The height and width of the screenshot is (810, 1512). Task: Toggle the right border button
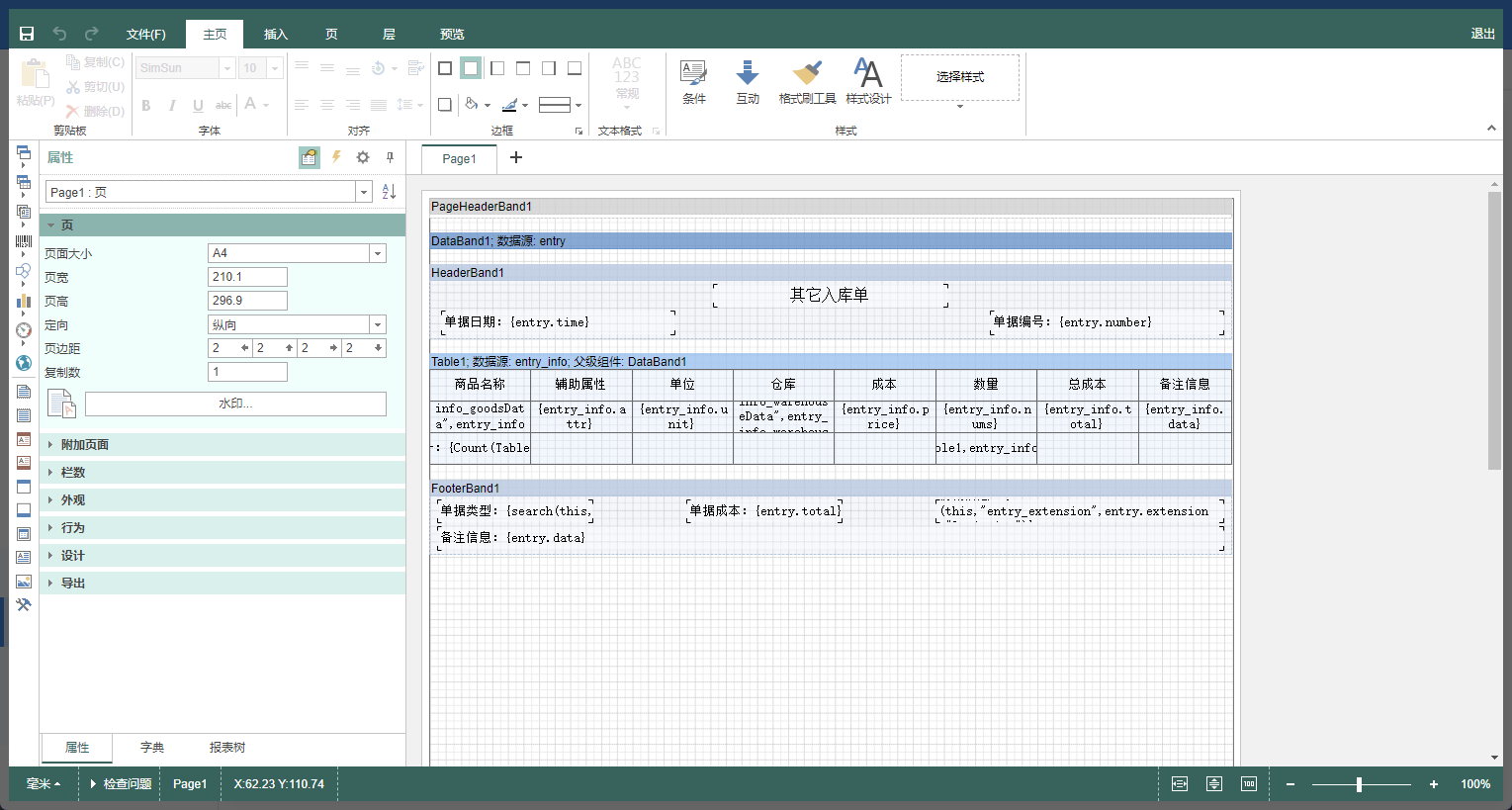(549, 68)
